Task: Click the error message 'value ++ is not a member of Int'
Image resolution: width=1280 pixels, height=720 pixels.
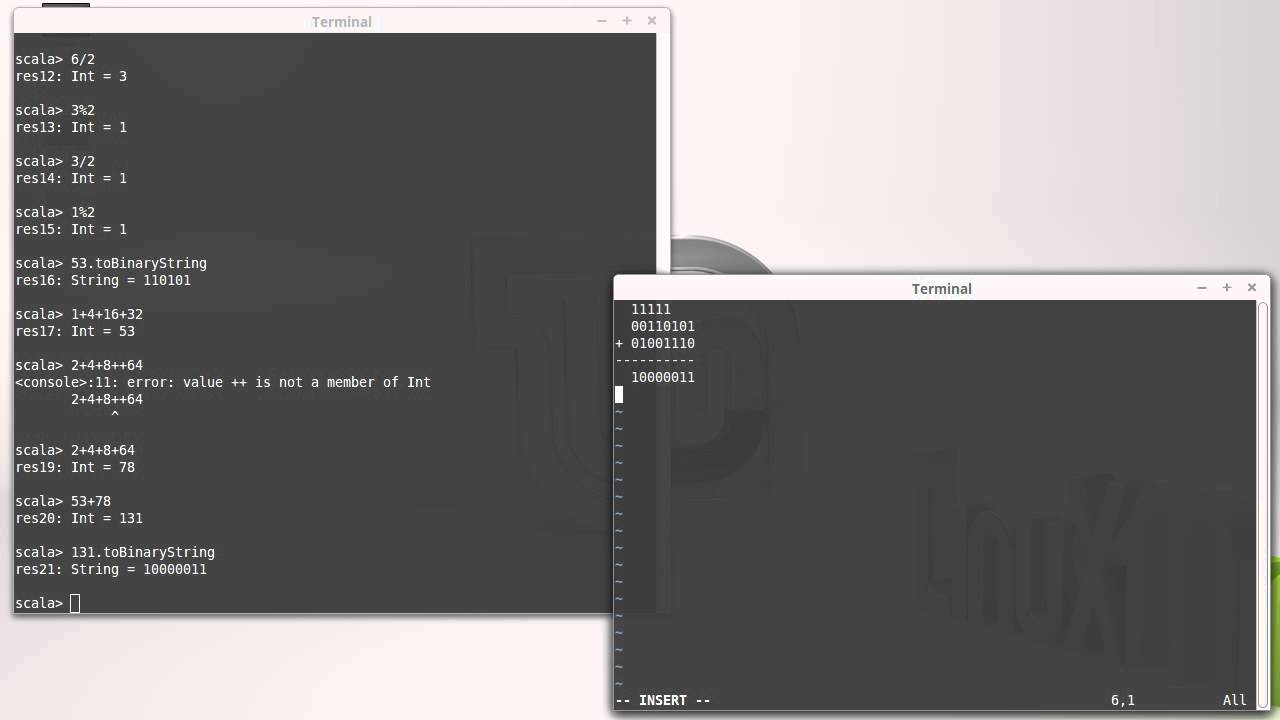Action: pos(307,382)
